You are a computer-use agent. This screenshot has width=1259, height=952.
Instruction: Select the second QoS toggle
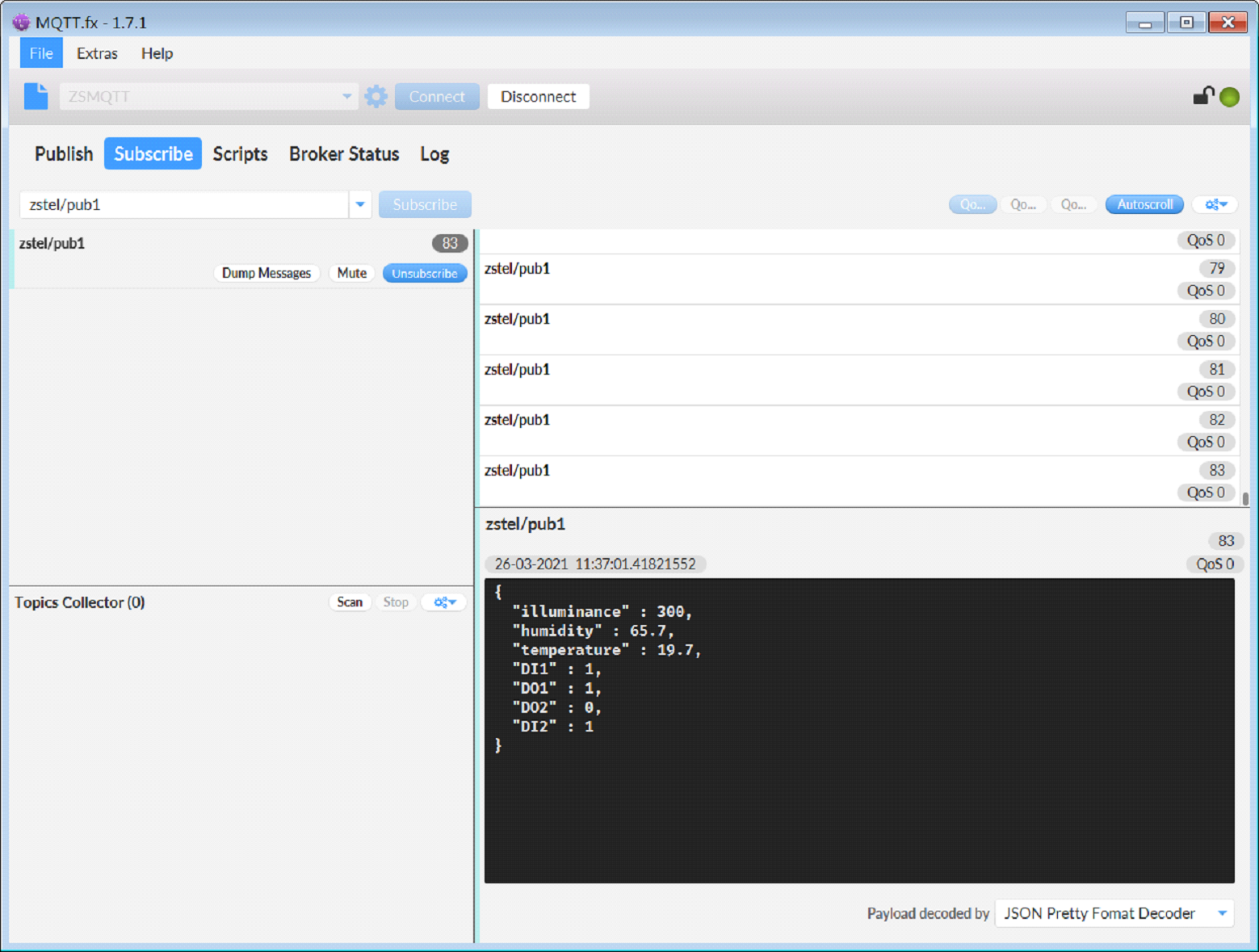(1023, 204)
